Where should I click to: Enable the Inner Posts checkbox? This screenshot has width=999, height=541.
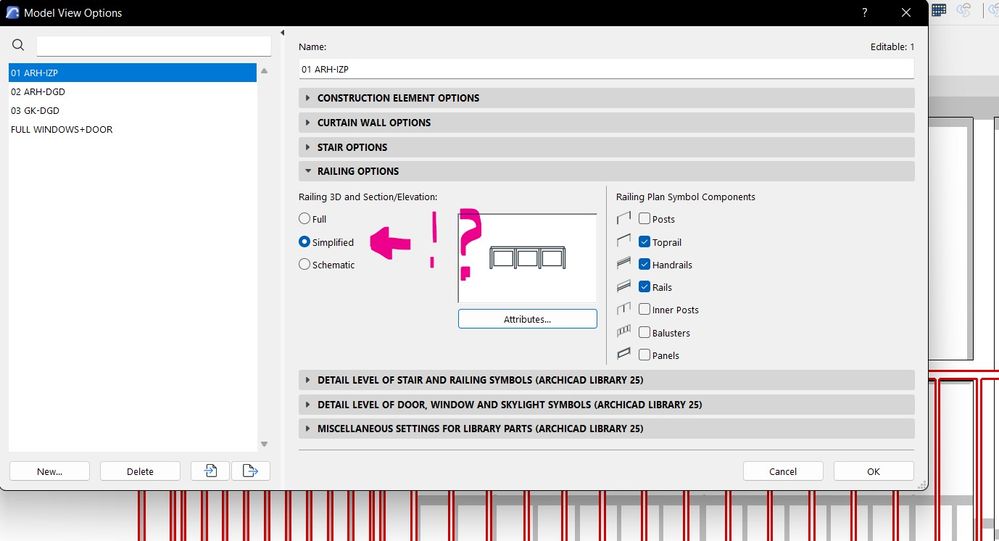coord(644,309)
